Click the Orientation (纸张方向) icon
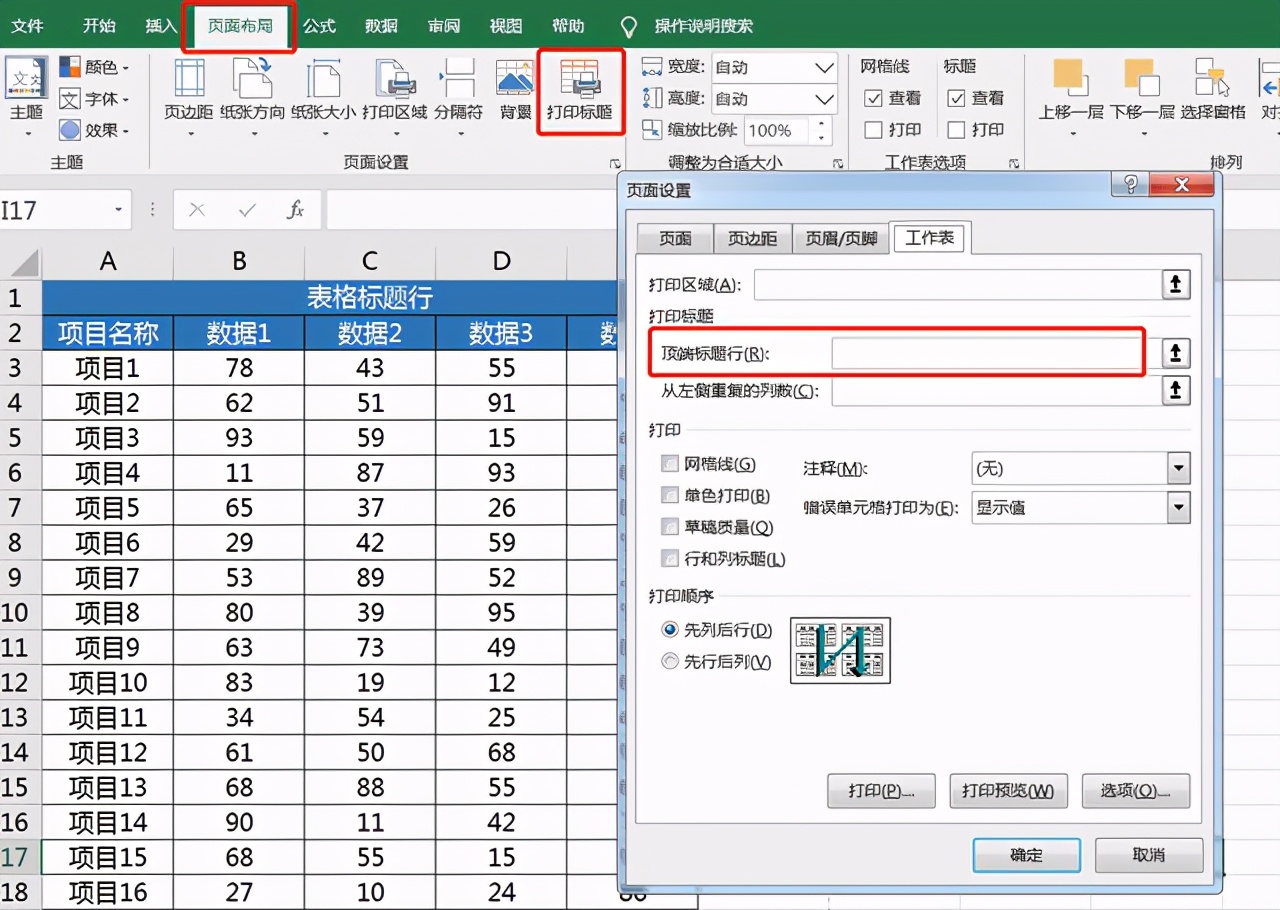Screen dimensions: 1280x910 point(252,78)
